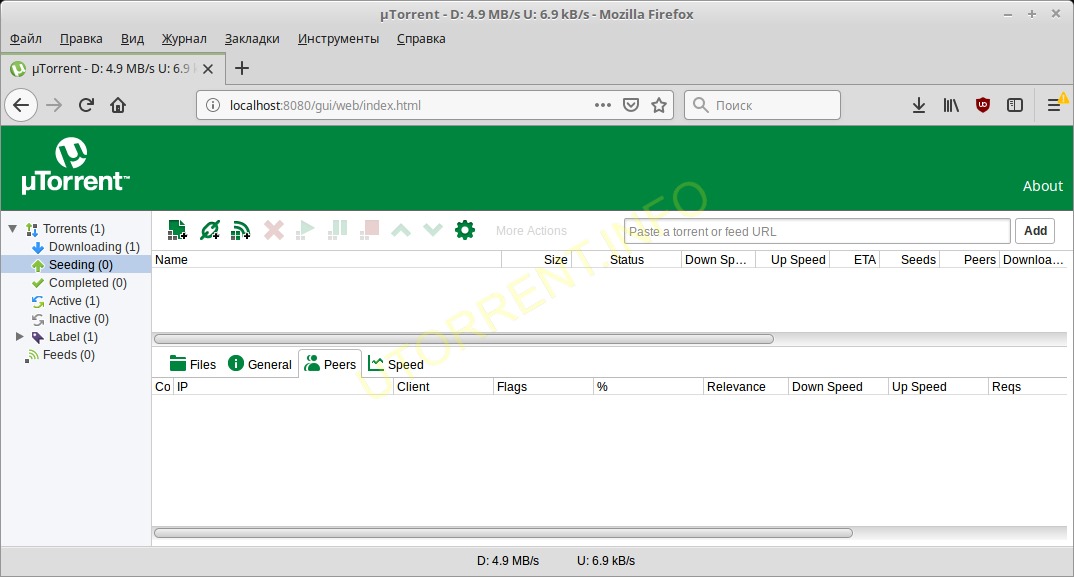Click the Add RSS Feed icon

[x=240, y=230]
